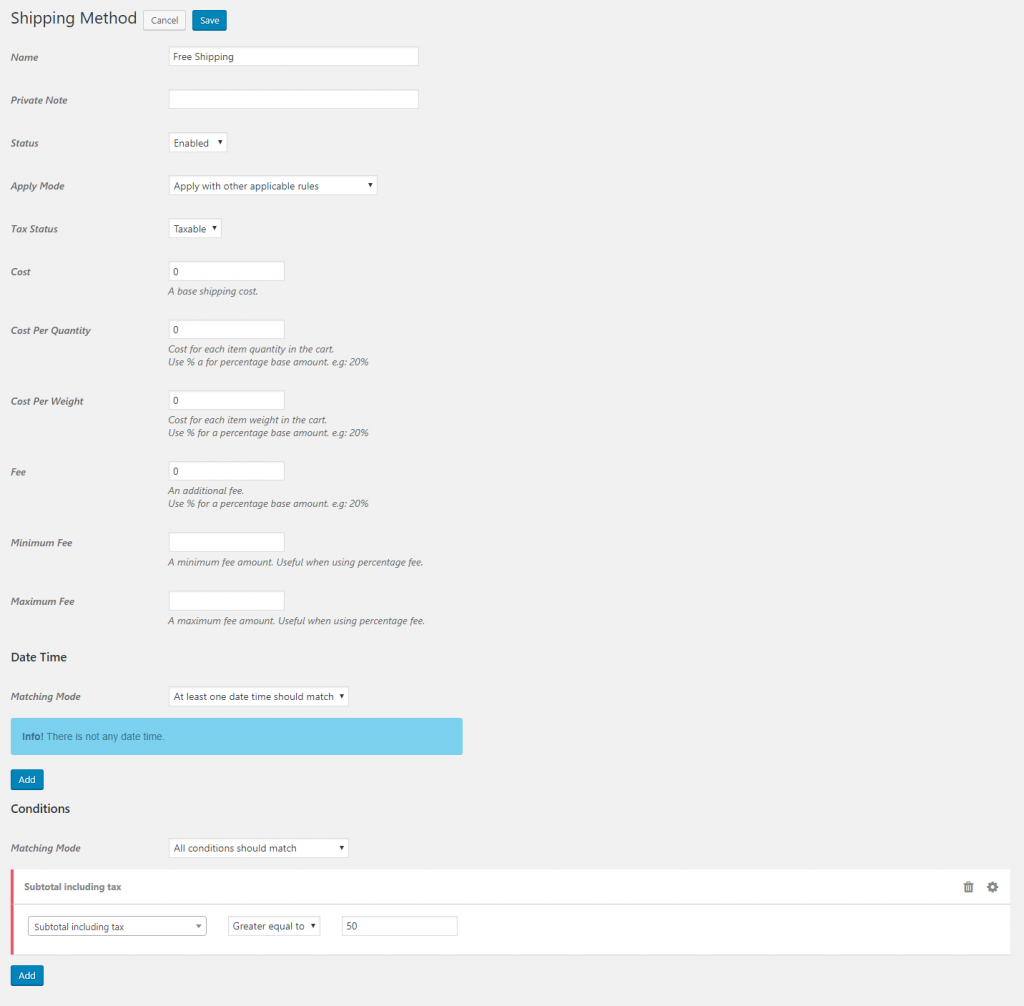Image resolution: width=1024 pixels, height=1006 pixels.
Task: Focus the Fee input field
Action: 227,471
